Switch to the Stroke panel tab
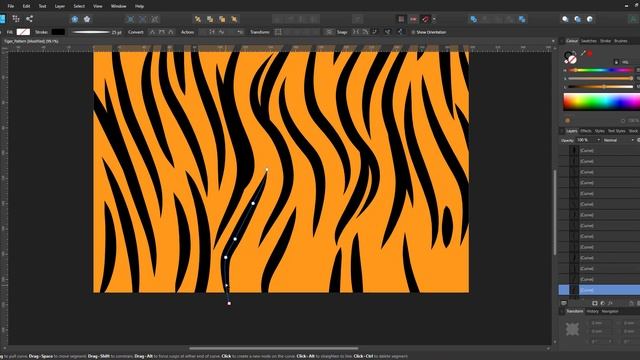This screenshot has width=640, height=360. (x=605, y=41)
